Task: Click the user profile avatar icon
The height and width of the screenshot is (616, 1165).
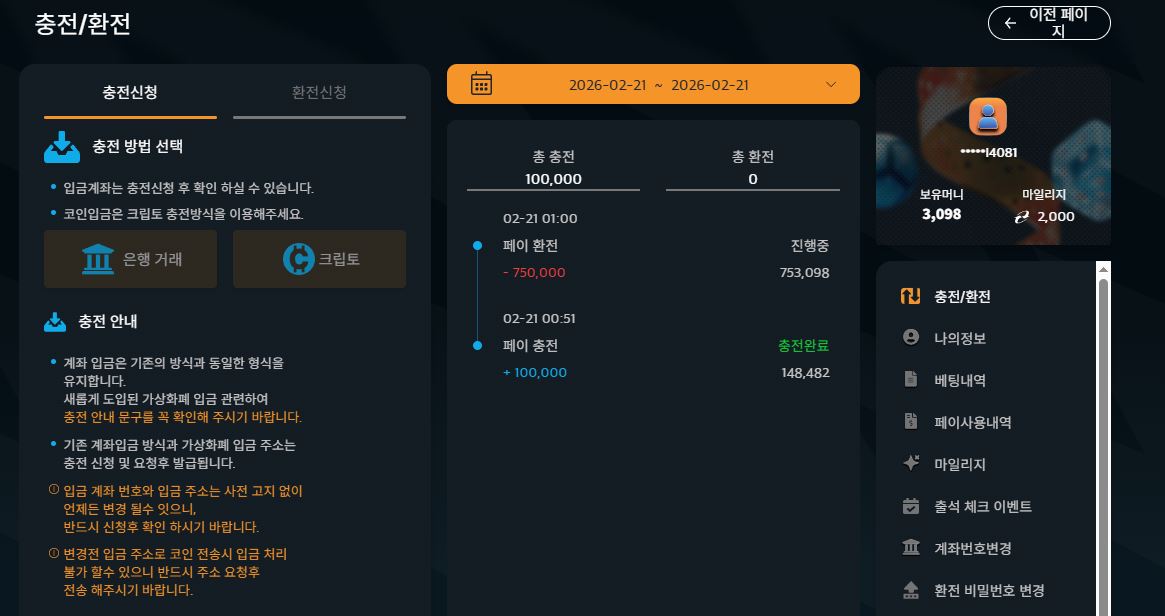Action: [x=987, y=117]
